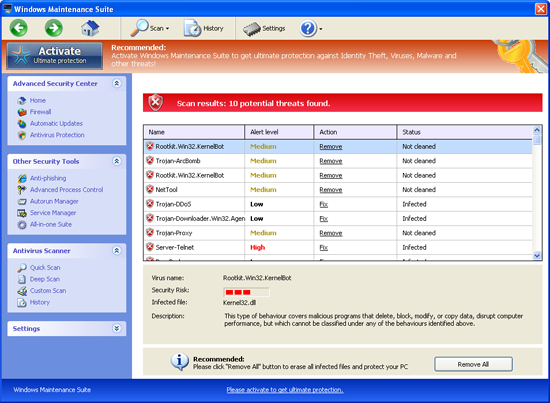
Task: Click the green back arrow icon
Action: tap(19, 28)
